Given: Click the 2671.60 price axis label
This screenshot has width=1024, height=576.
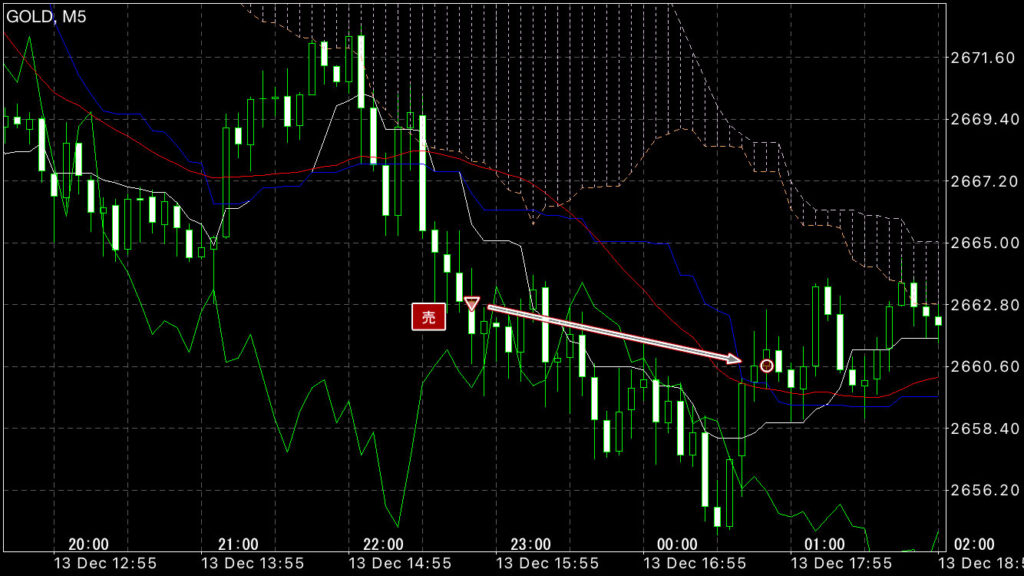Looking at the screenshot, I should coord(981,58).
